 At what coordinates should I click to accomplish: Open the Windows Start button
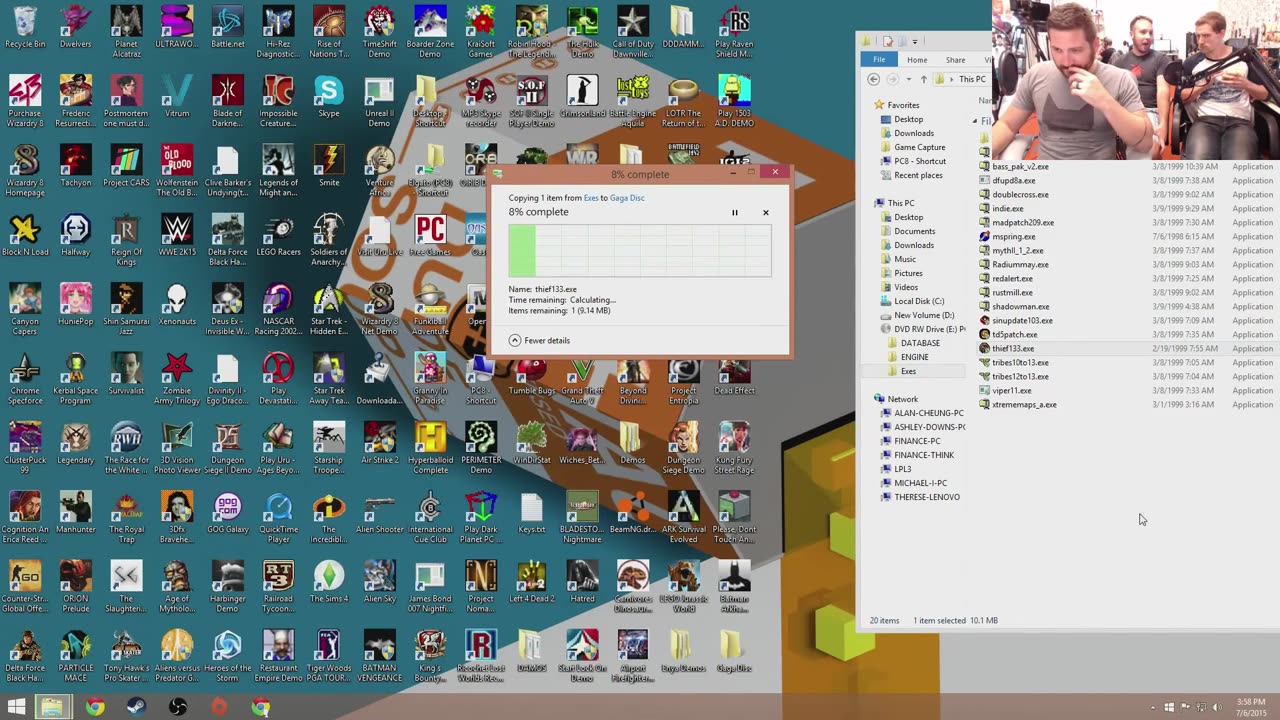tap(17, 707)
